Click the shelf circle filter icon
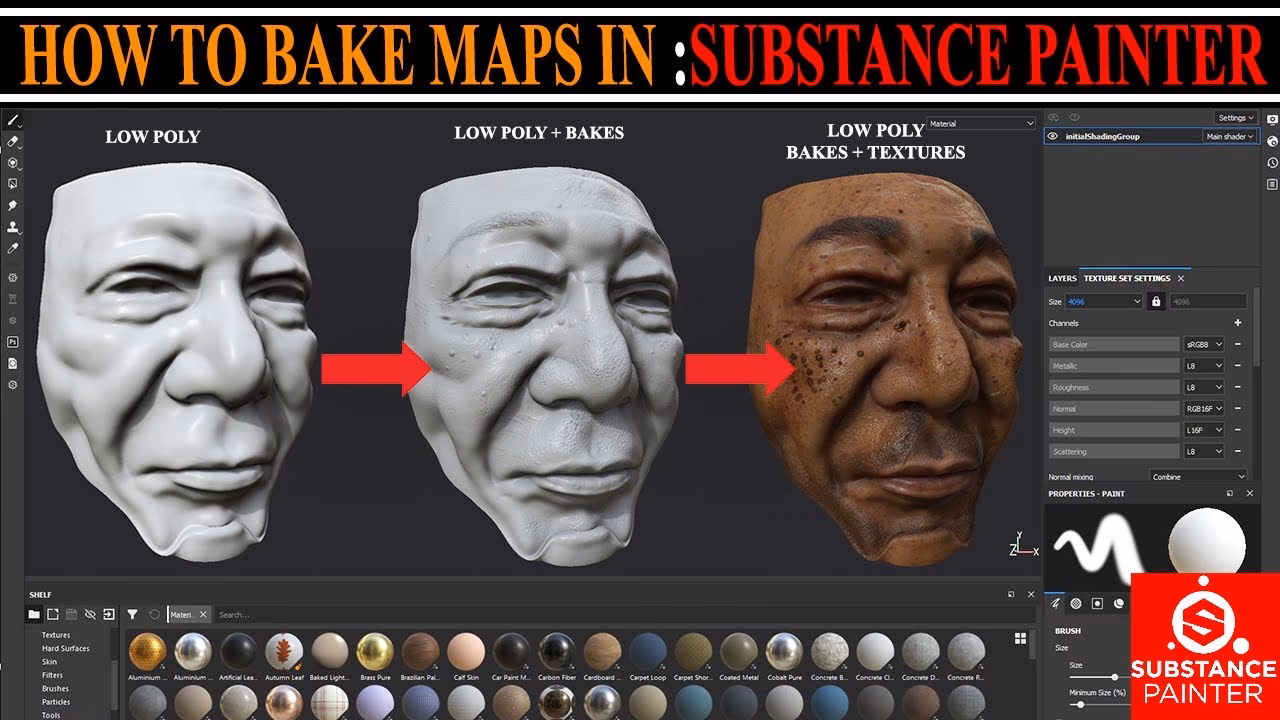Image resolution: width=1280 pixels, height=720 pixels. [154, 614]
